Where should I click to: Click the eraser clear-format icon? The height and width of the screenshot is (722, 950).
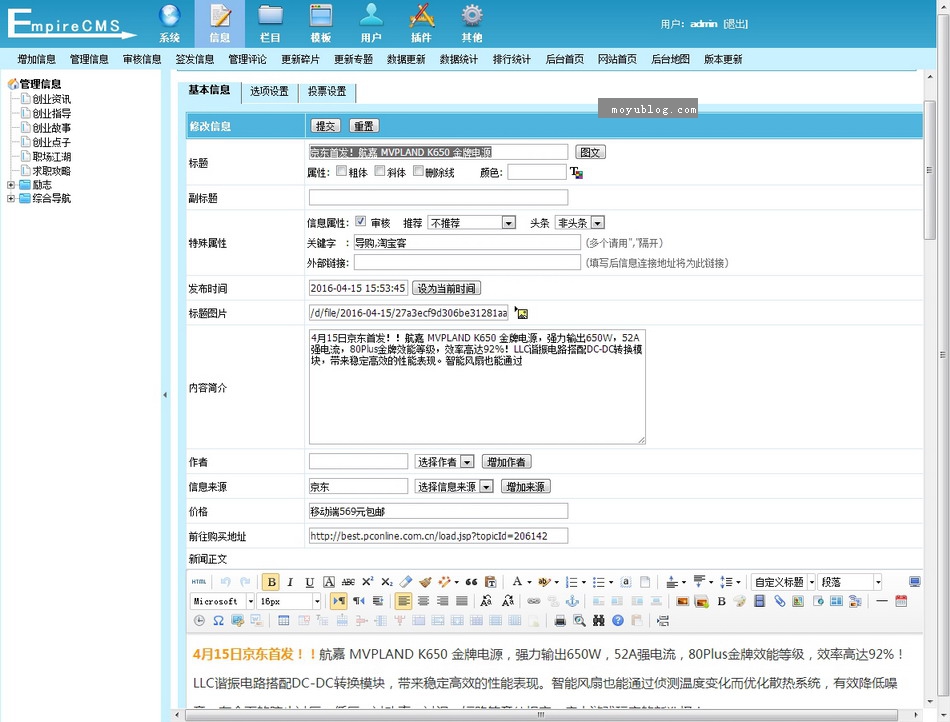click(x=406, y=582)
